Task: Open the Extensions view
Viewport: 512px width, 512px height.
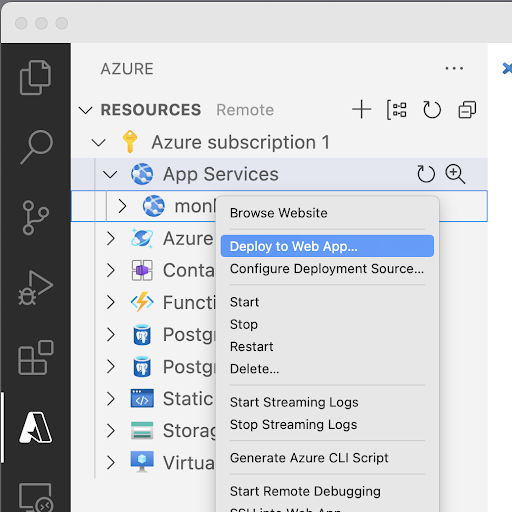Action: pos(36,358)
